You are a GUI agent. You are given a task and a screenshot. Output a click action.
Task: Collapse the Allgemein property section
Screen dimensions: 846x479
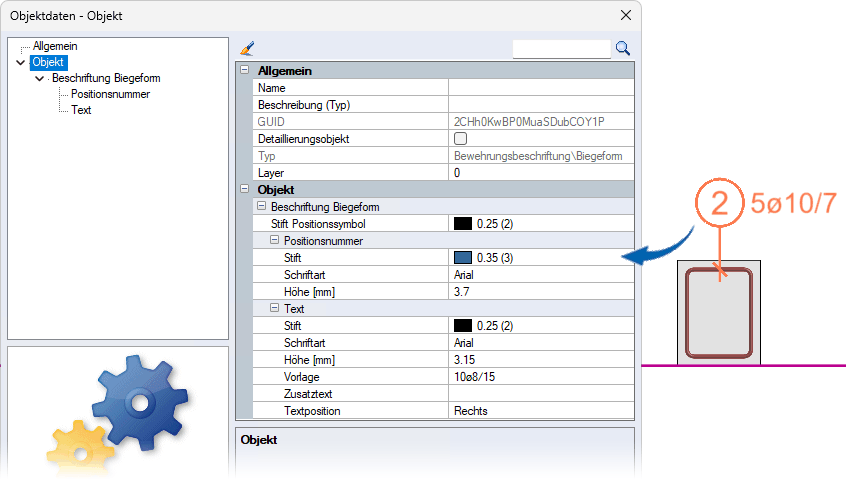coord(245,71)
